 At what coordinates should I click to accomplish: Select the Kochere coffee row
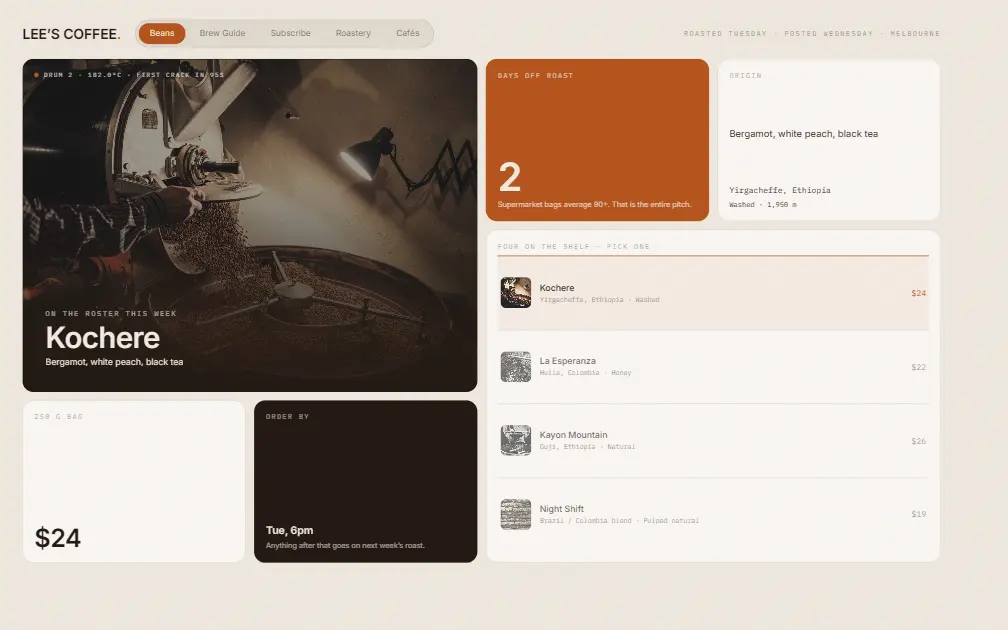(713, 293)
